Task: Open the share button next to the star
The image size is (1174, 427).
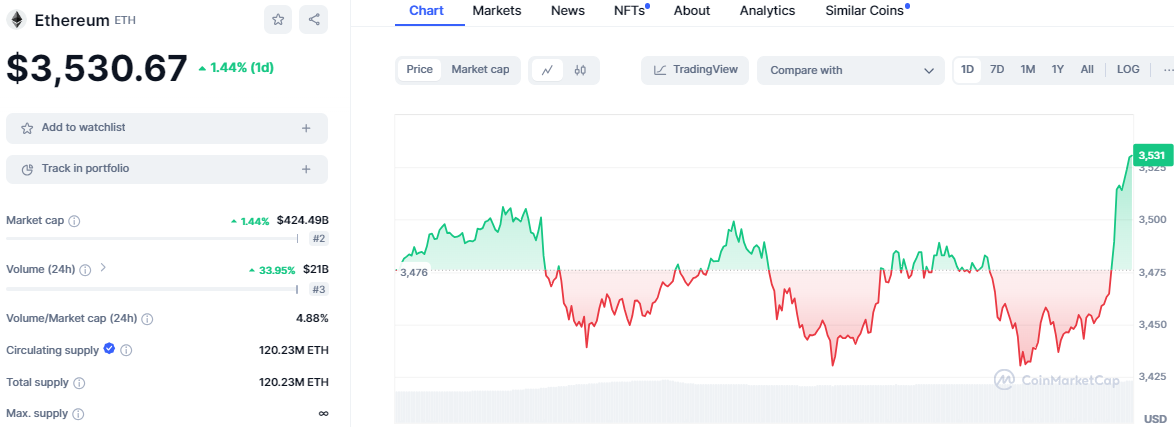Action: click(x=314, y=19)
